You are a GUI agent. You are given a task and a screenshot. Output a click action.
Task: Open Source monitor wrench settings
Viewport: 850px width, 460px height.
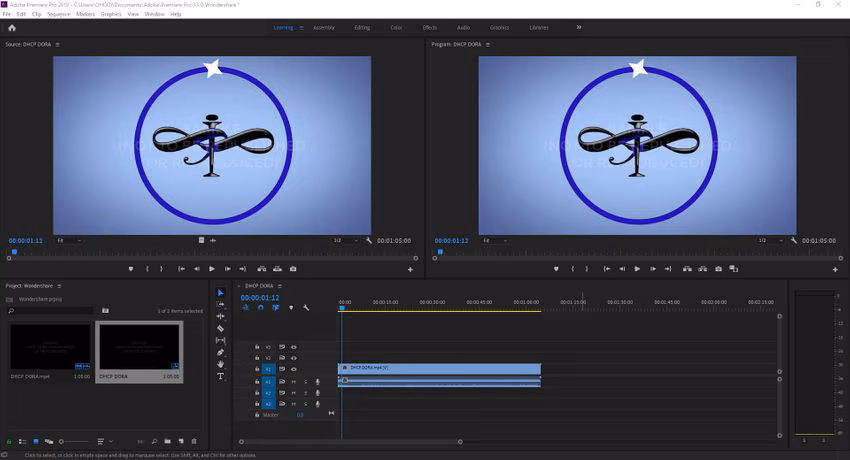coord(369,240)
